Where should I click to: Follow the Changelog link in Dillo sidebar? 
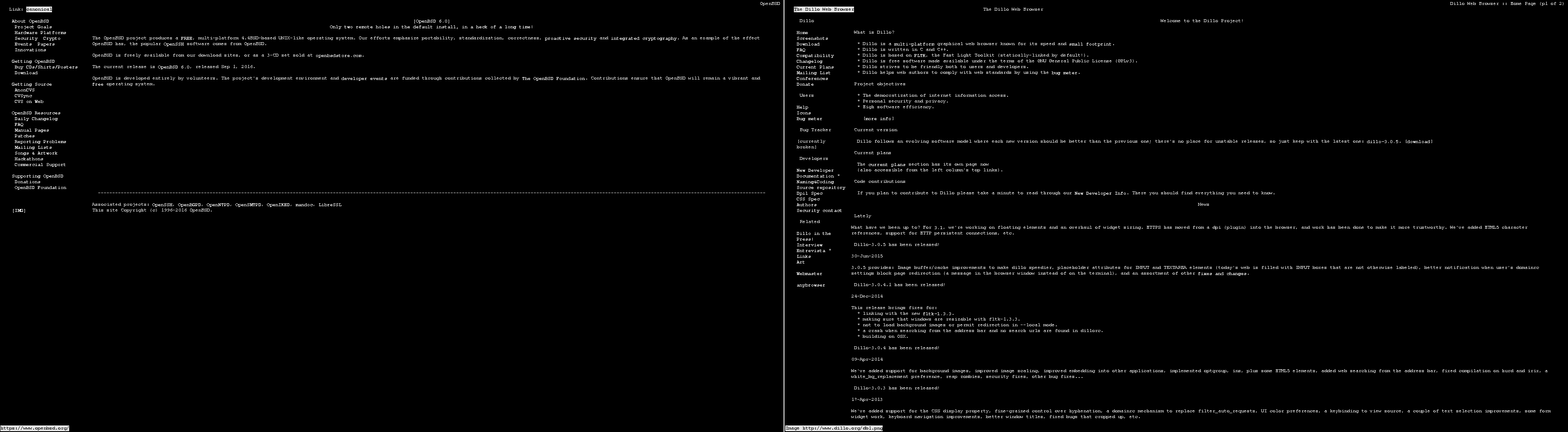coord(809,61)
